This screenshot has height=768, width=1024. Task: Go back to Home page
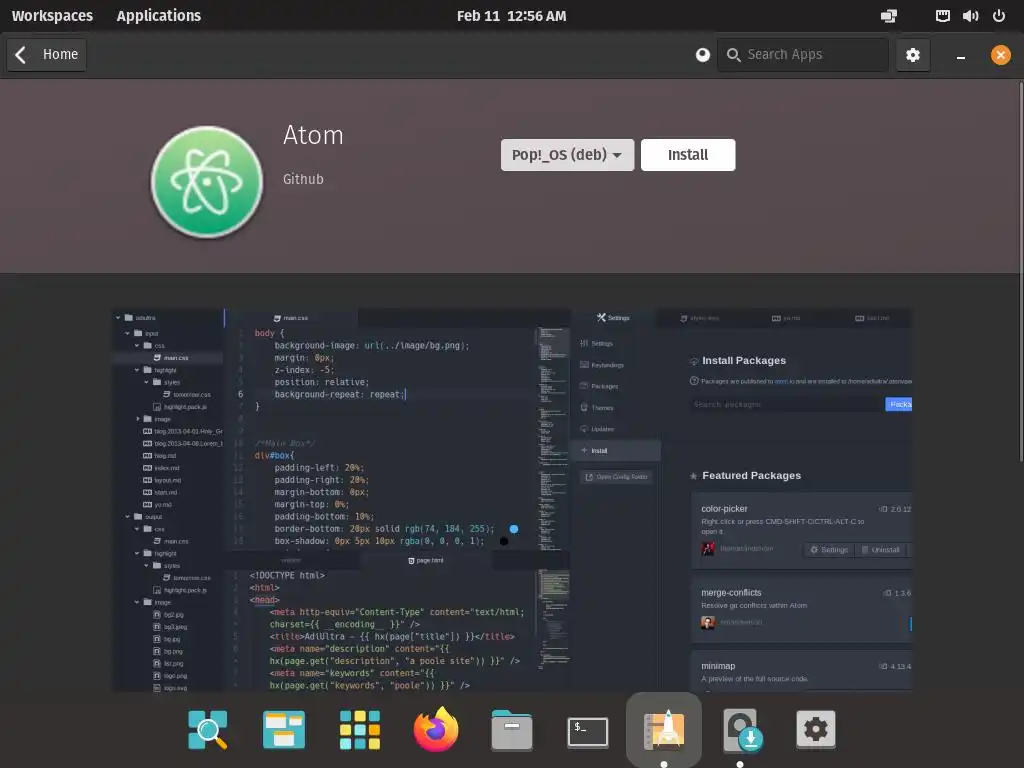point(46,54)
